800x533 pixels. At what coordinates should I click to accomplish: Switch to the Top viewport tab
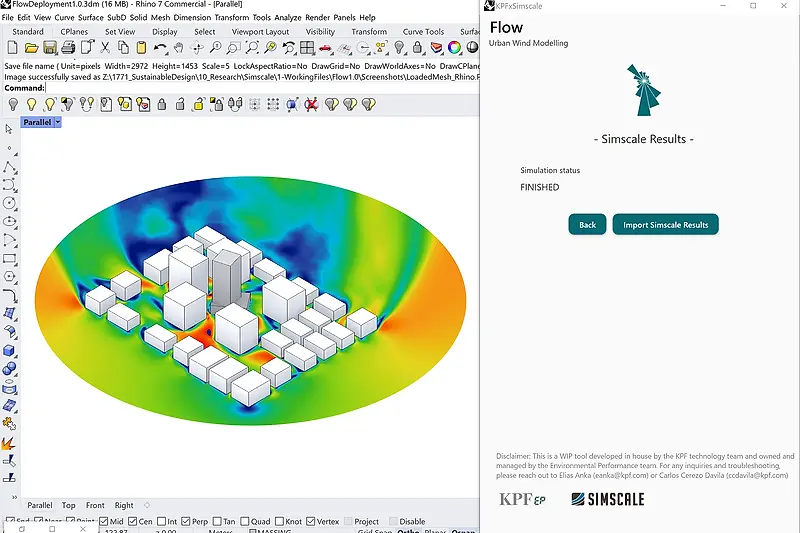pyautogui.click(x=68, y=505)
